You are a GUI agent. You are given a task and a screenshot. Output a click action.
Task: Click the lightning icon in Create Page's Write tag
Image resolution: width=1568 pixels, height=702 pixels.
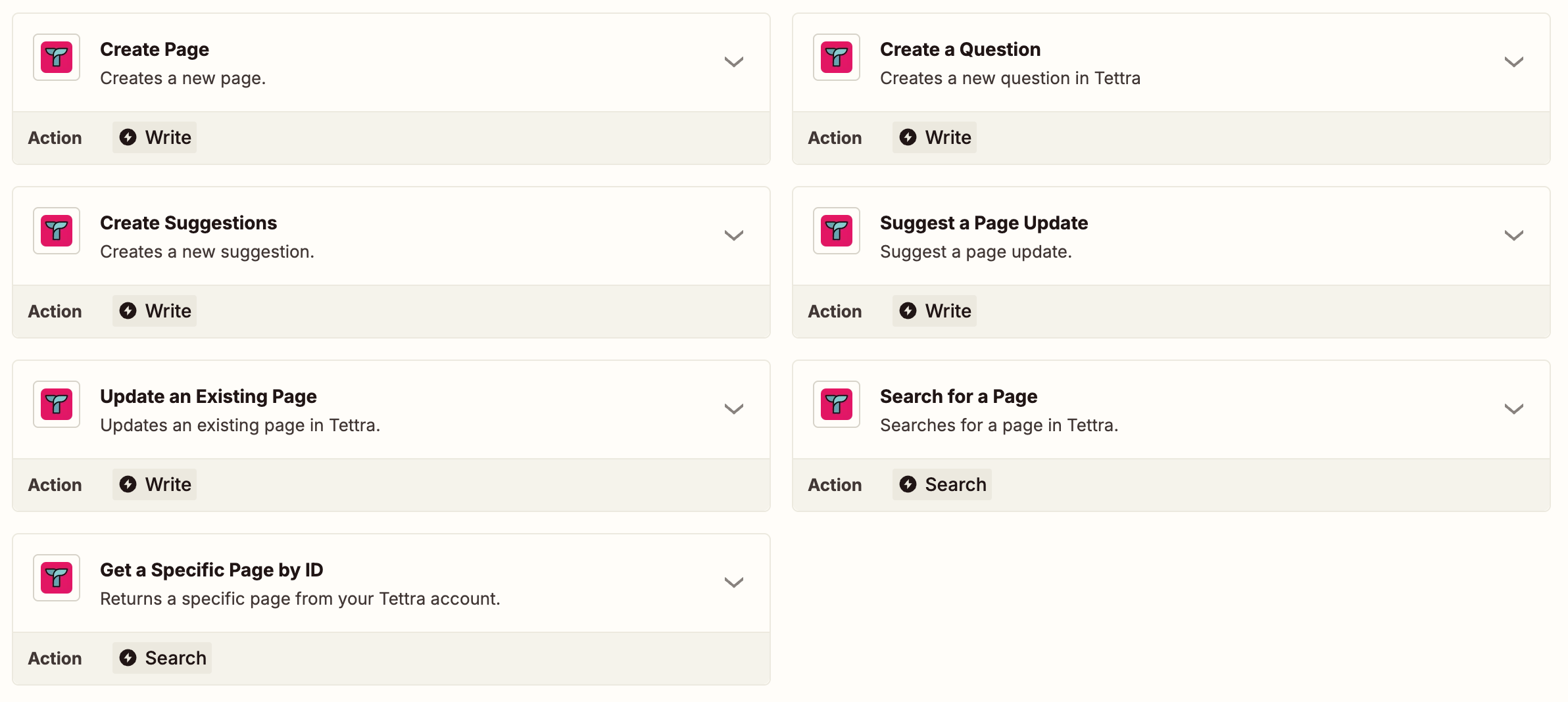[x=128, y=137]
